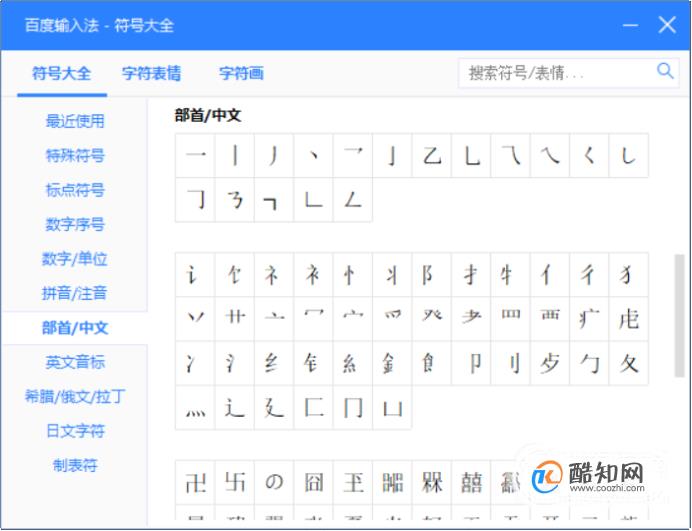Insert the 氵 water radical
This screenshot has width=692, height=531.
click(x=234, y=363)
